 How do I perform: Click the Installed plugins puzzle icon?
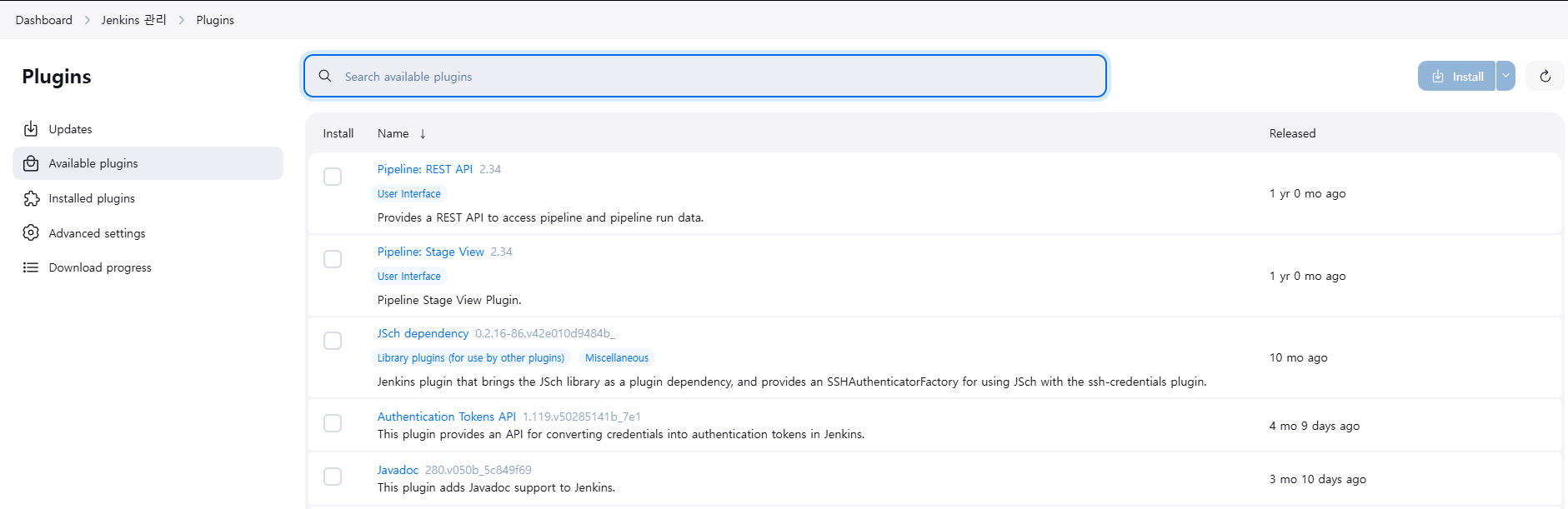31,198
